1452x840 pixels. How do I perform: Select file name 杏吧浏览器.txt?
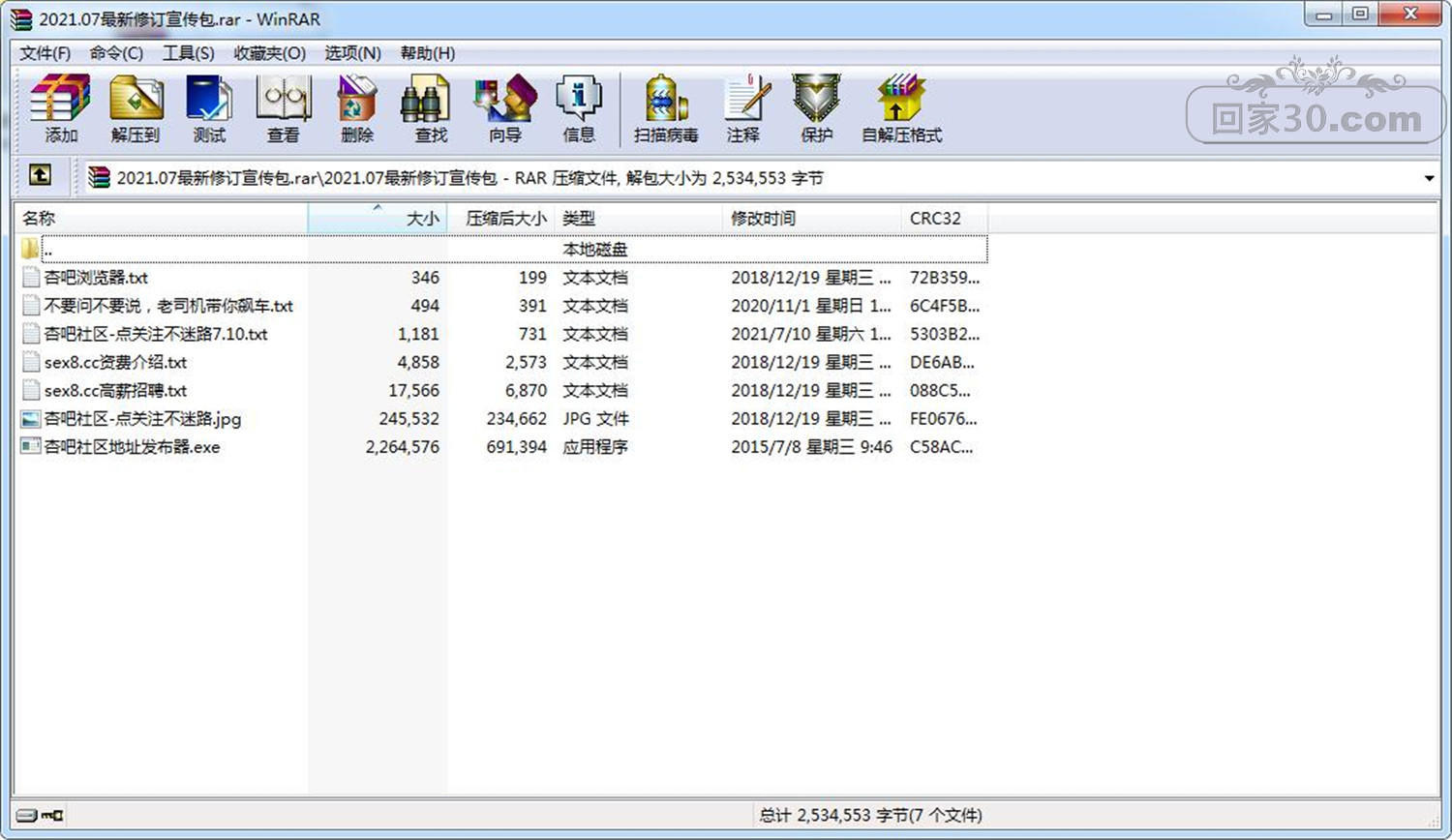[96, 278]
